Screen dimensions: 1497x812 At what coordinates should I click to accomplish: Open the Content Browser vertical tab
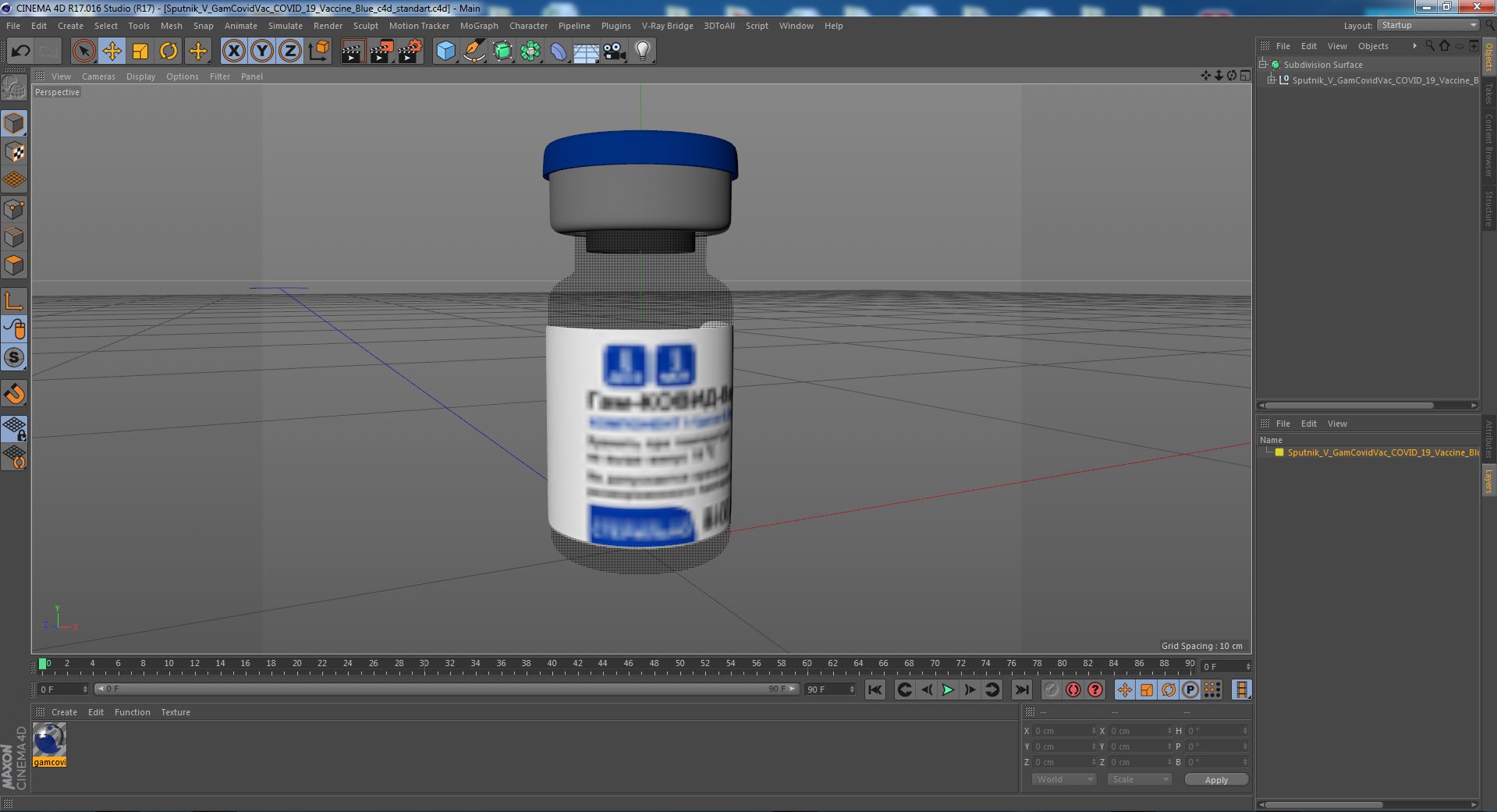click(1489, 144)
